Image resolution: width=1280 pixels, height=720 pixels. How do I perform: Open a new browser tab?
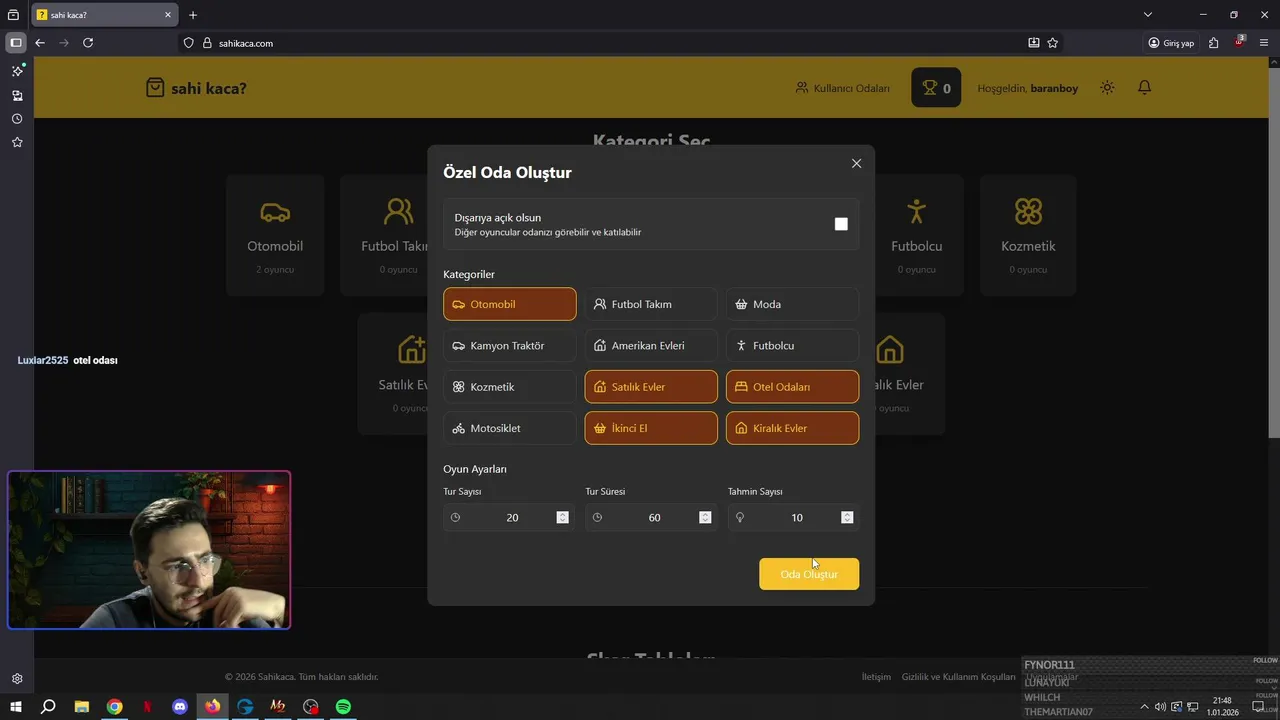[193, 15]
